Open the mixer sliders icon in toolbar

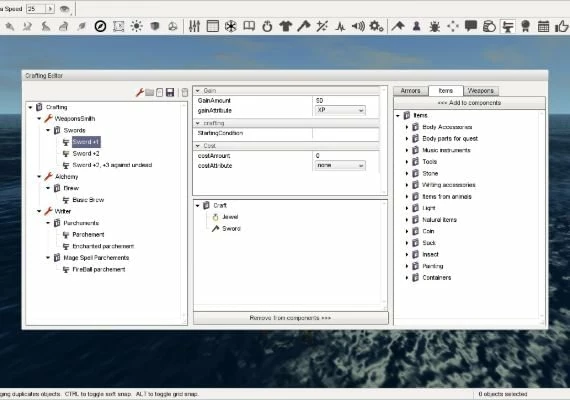(x=194, y=26)
